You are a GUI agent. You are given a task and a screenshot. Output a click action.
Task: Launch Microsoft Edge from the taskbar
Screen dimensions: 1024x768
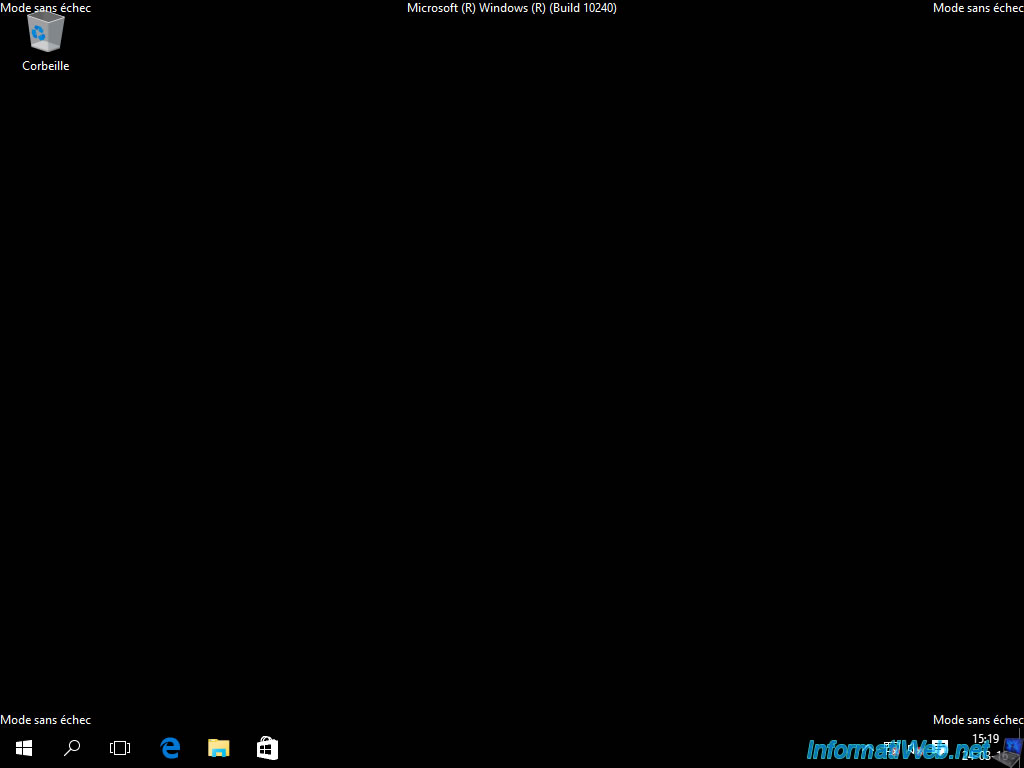tap(170, 748)
